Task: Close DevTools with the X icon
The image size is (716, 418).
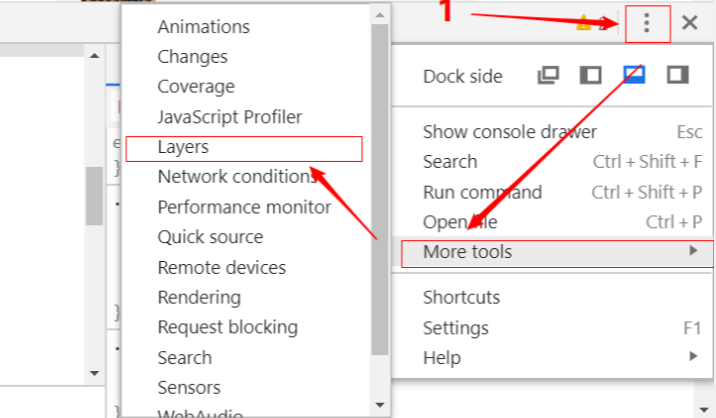Action: pos(689,23)
